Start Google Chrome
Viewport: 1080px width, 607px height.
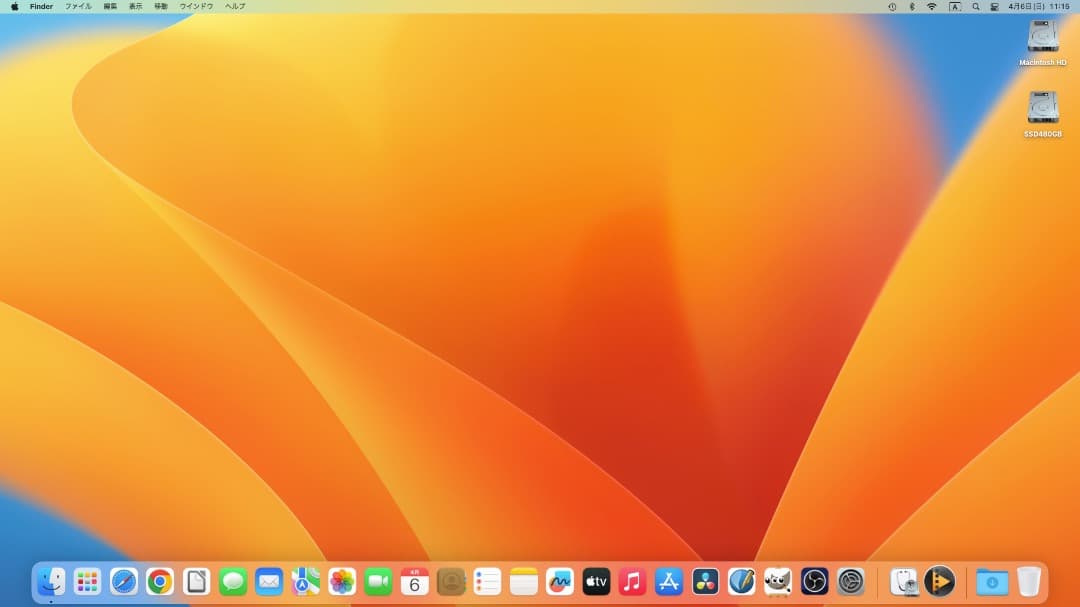tap(160, 581)
